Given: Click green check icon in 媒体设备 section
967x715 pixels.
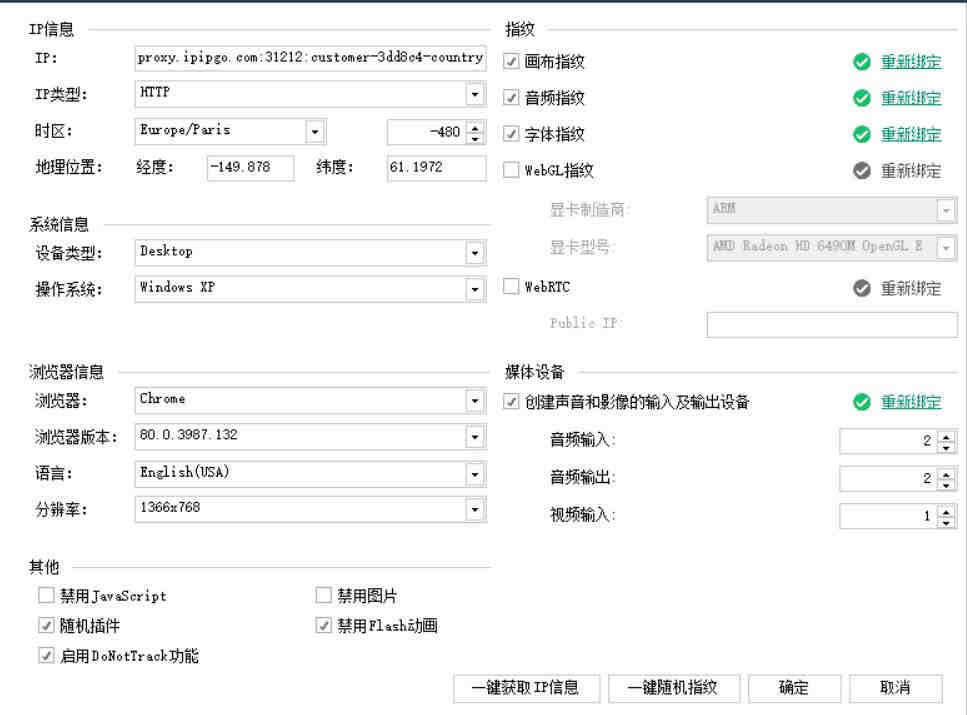Looking at the screenshot, I should tap(862, 402).
